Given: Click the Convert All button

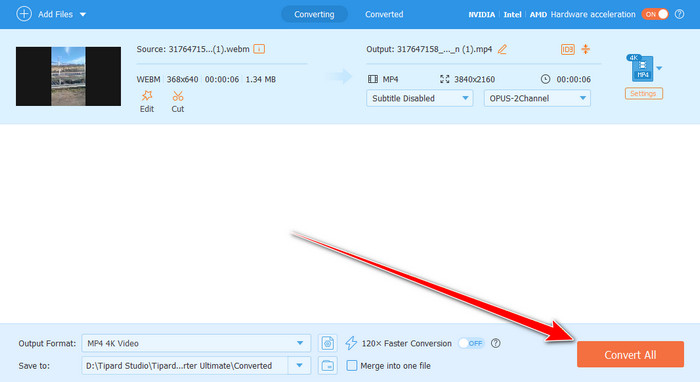Looking at the screenshot, I should tap(630, 354).
